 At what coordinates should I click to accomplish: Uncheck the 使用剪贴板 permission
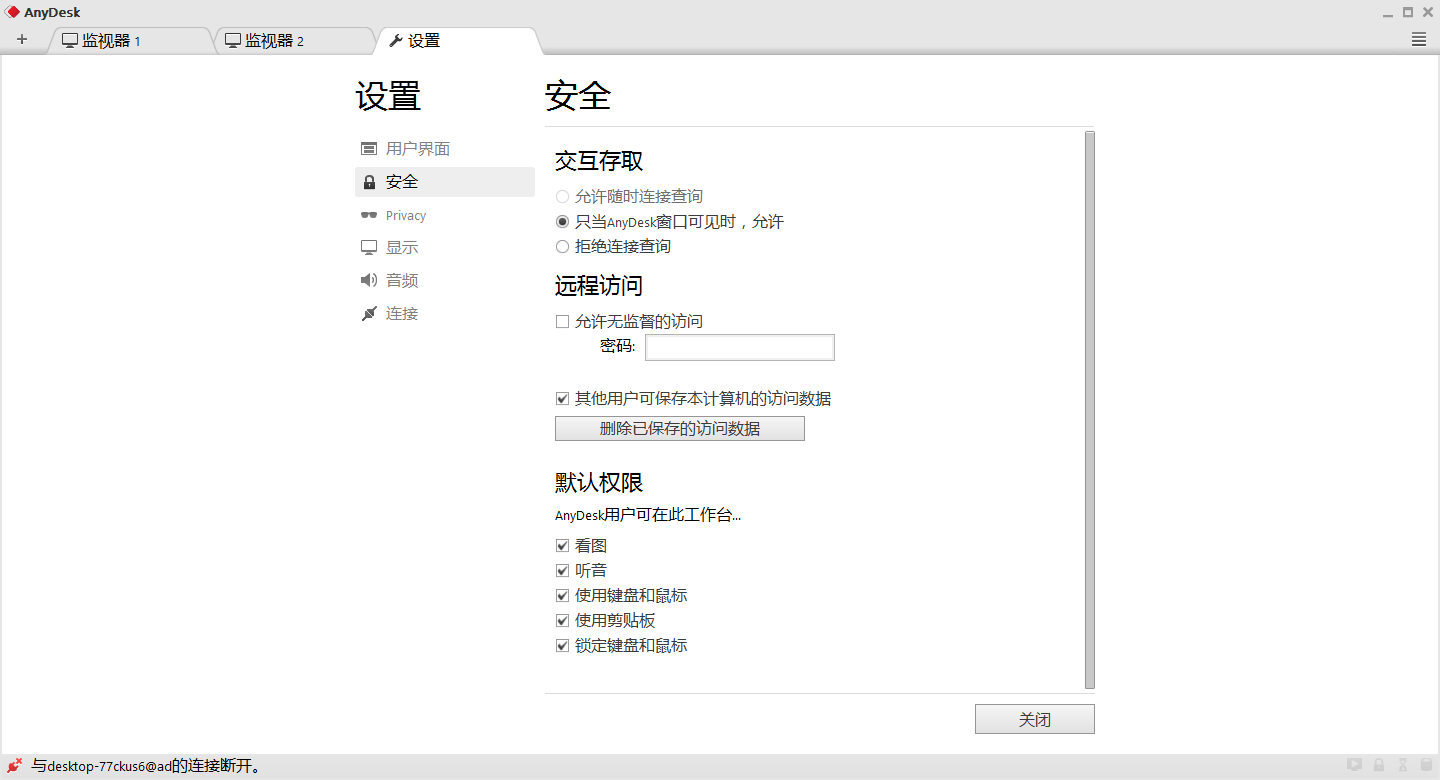click(562, 620)
